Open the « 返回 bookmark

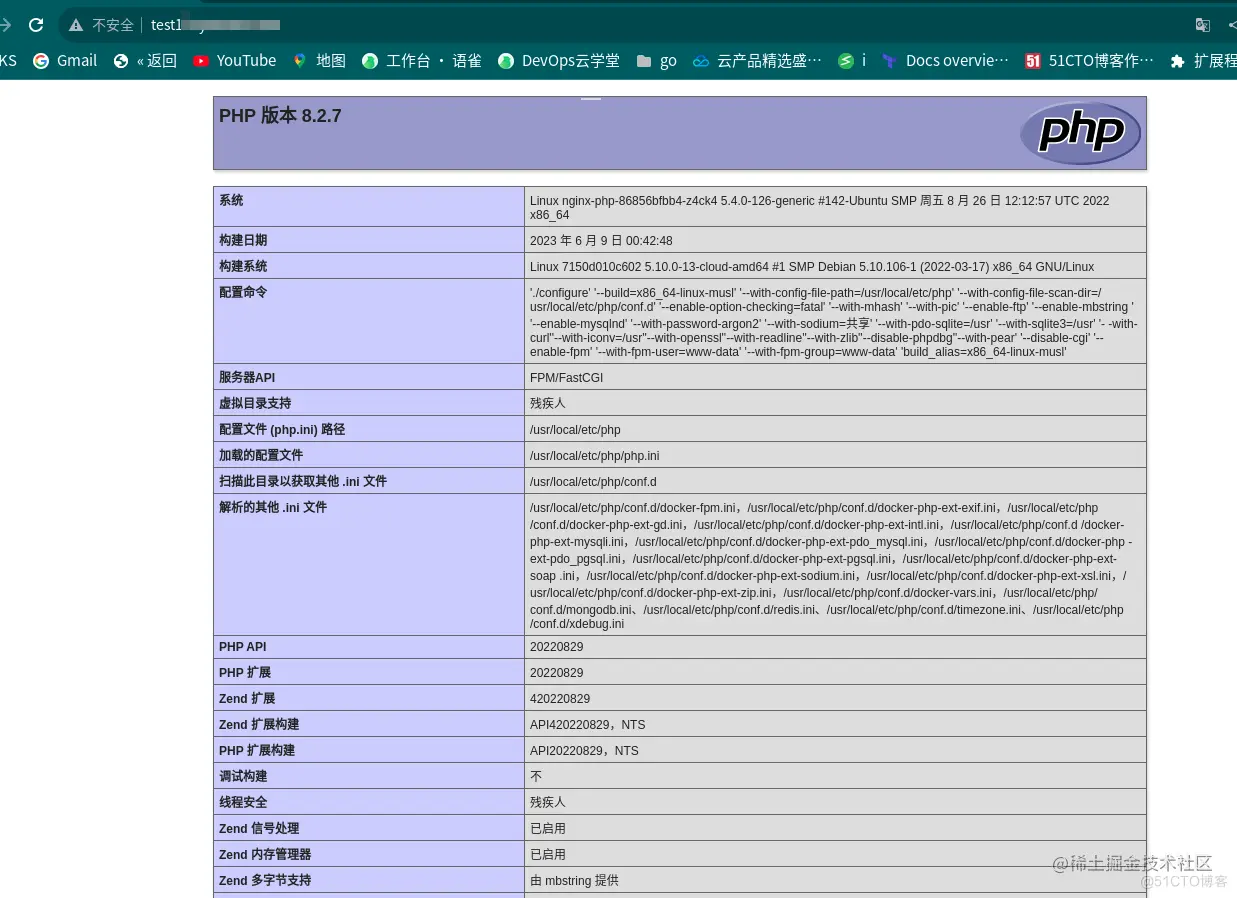tap(145, 61)
